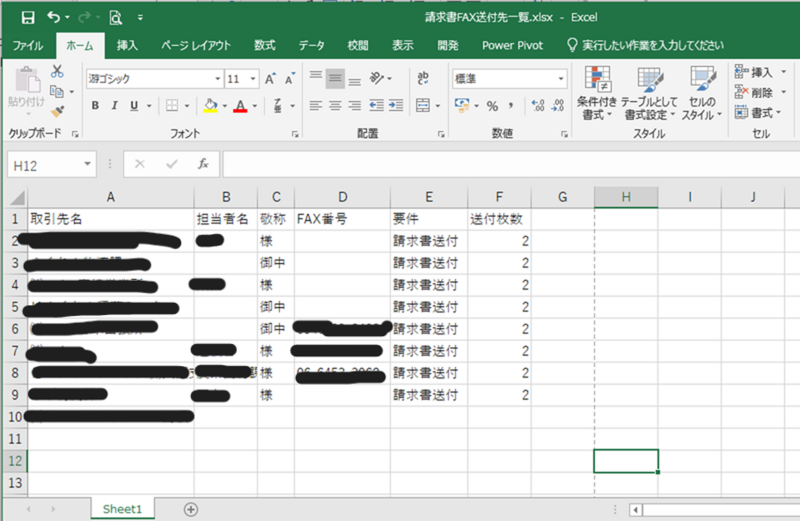Viewport: 800px width, 521px height.
Task: Paste with the 貼り付け button
Action: [27, 92]
